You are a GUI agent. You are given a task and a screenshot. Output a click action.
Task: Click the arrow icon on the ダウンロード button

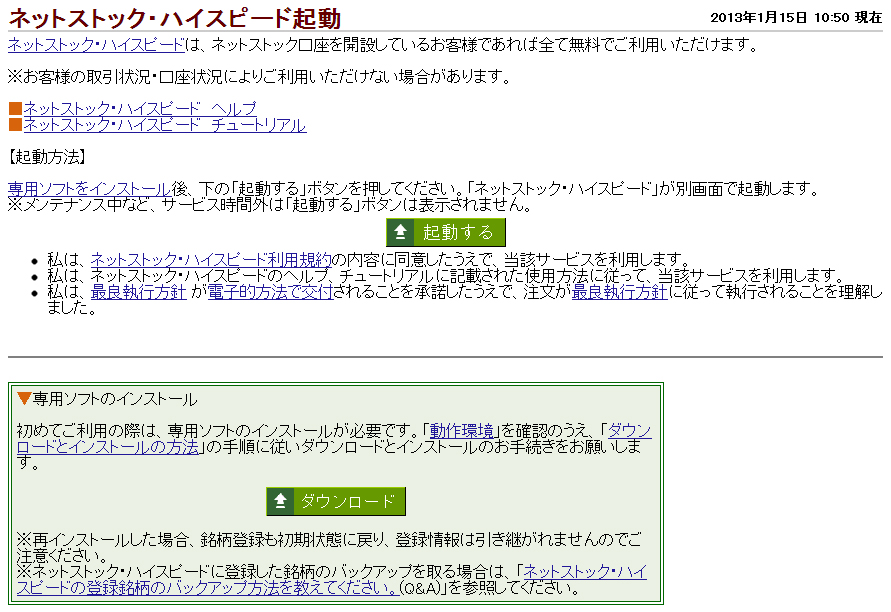pyautogui.click(x=280, y=501)
